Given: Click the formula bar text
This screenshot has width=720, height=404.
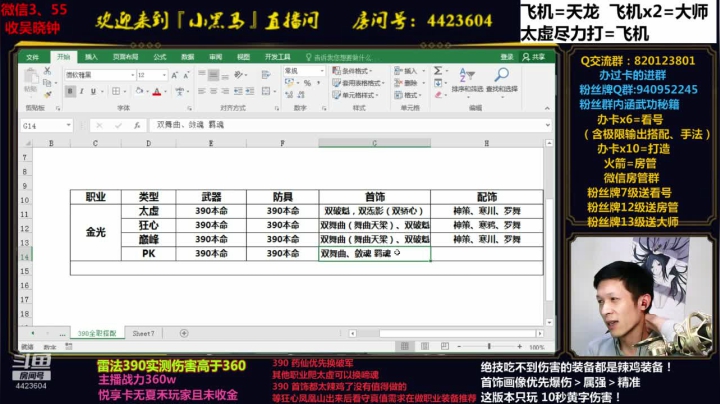Looking at the screenshot, I should click(x=190, y=125).
